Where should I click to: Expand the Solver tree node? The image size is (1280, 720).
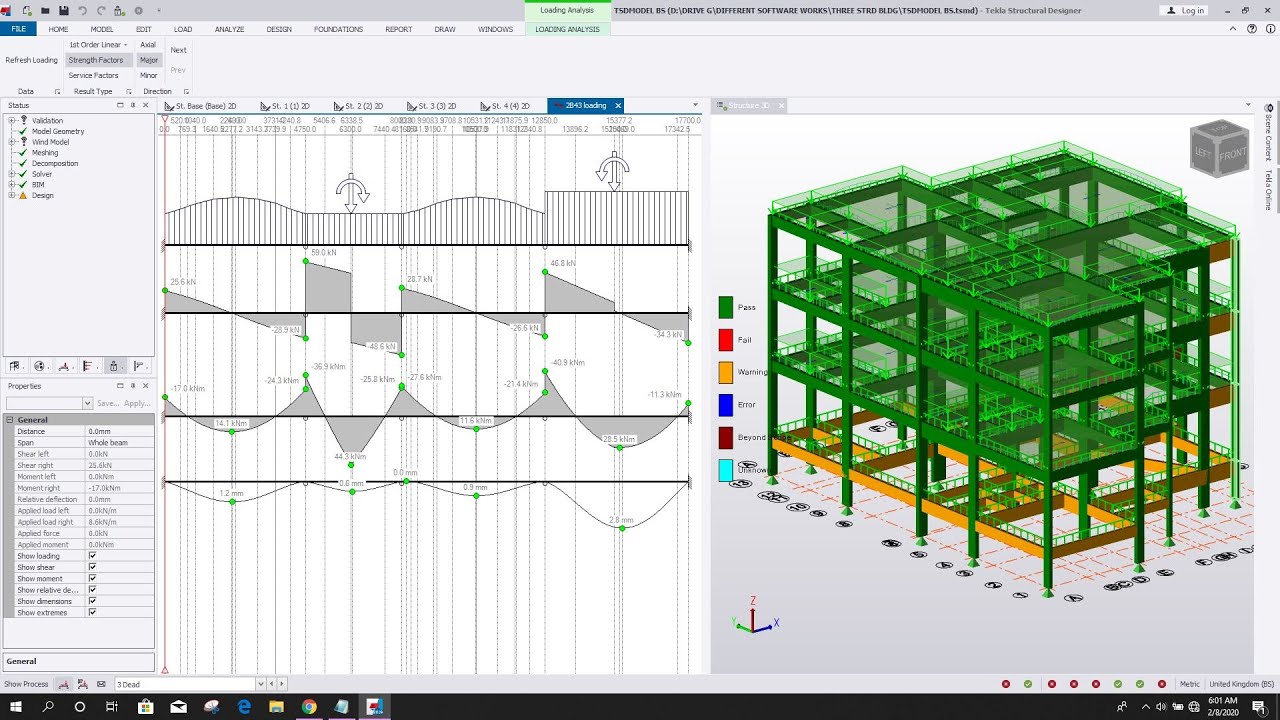coord(12,174)
